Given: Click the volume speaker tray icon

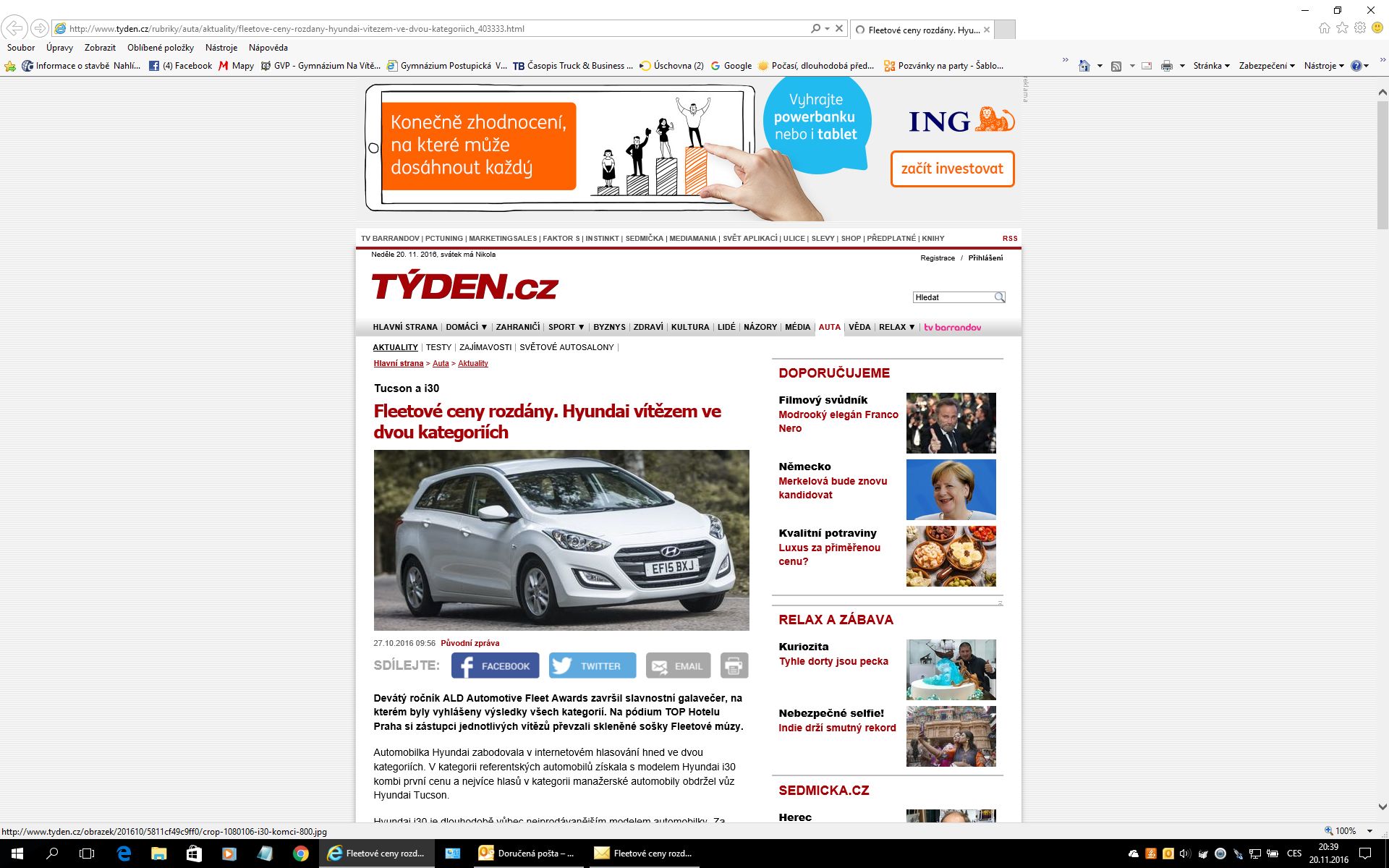Looking at the screenshot, I should [x=1185, y=854].
